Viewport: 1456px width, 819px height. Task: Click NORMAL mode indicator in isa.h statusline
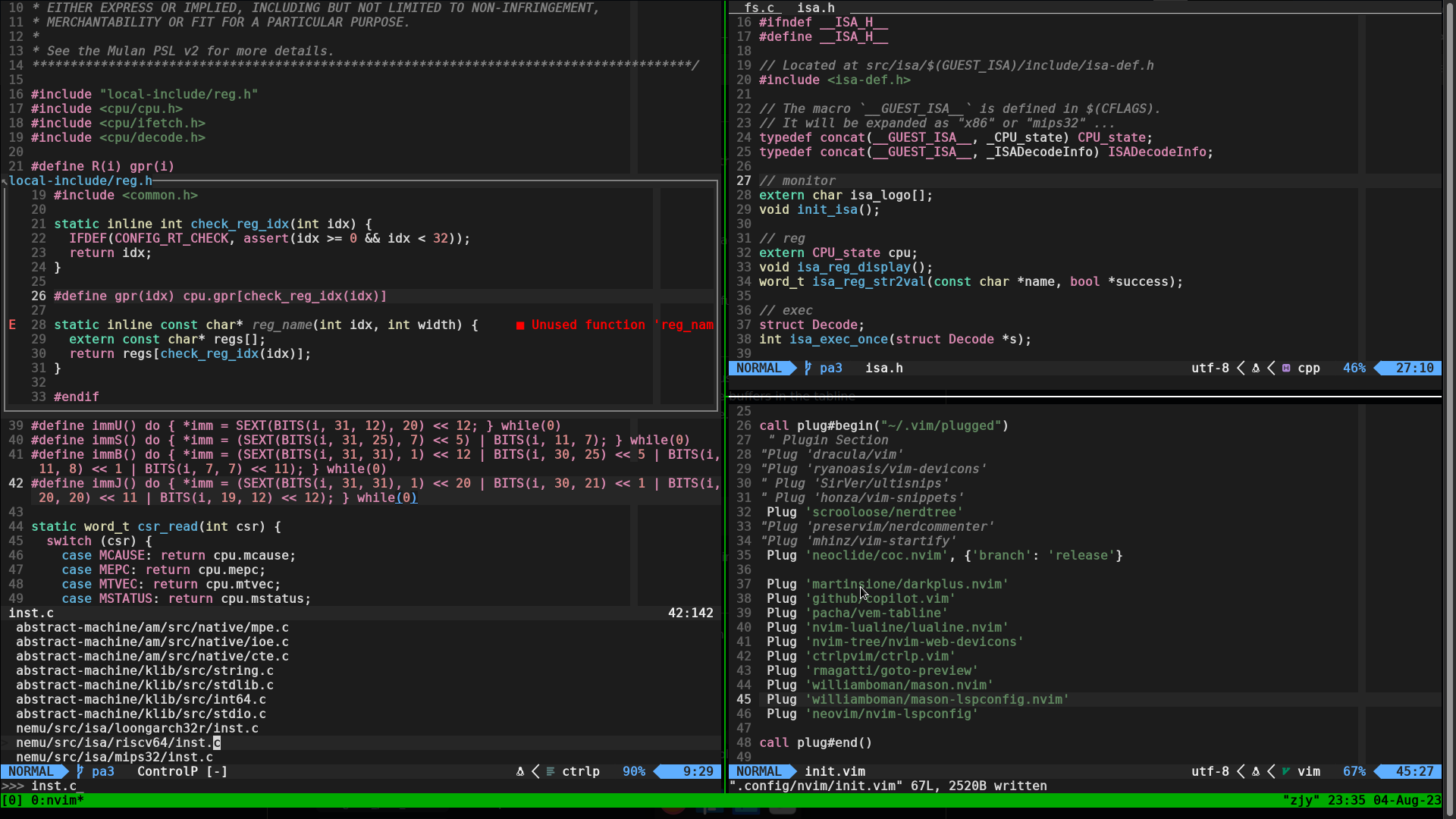[x=758, y=368]
